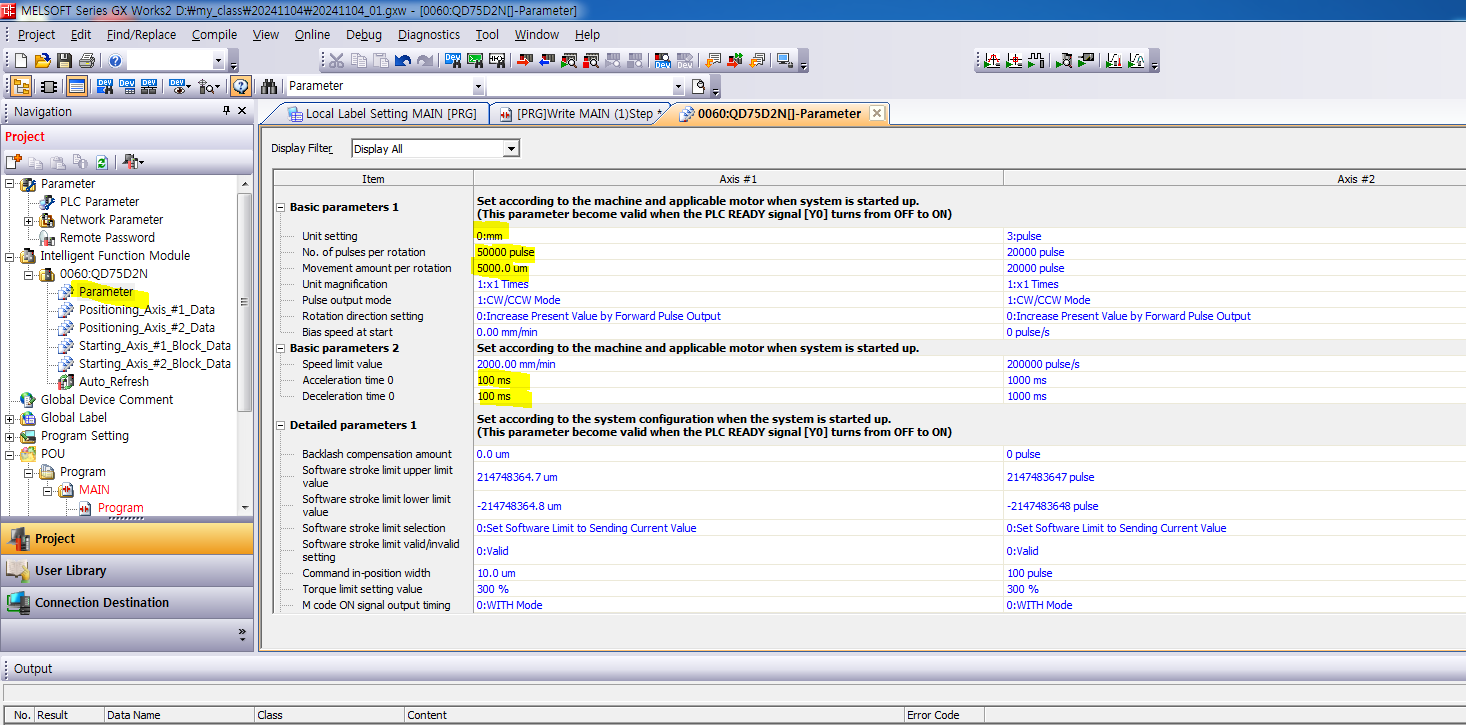Click the page magnifier icon beside empty combo
This screenshot has height=725, width=1466.
698,86
